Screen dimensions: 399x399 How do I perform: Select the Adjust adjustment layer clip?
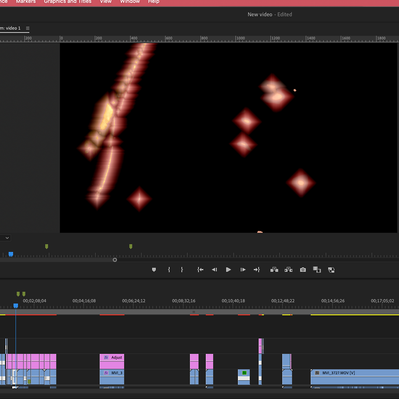tap(112, 361)
